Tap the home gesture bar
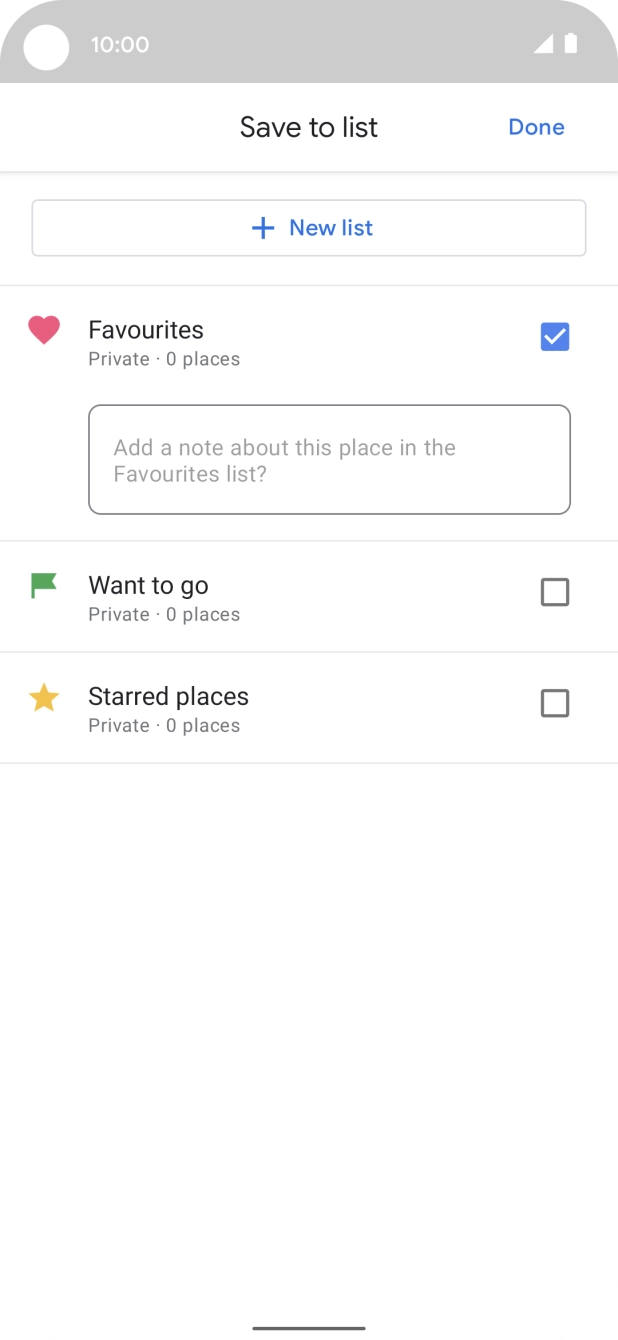 [x=309, y=1328]
